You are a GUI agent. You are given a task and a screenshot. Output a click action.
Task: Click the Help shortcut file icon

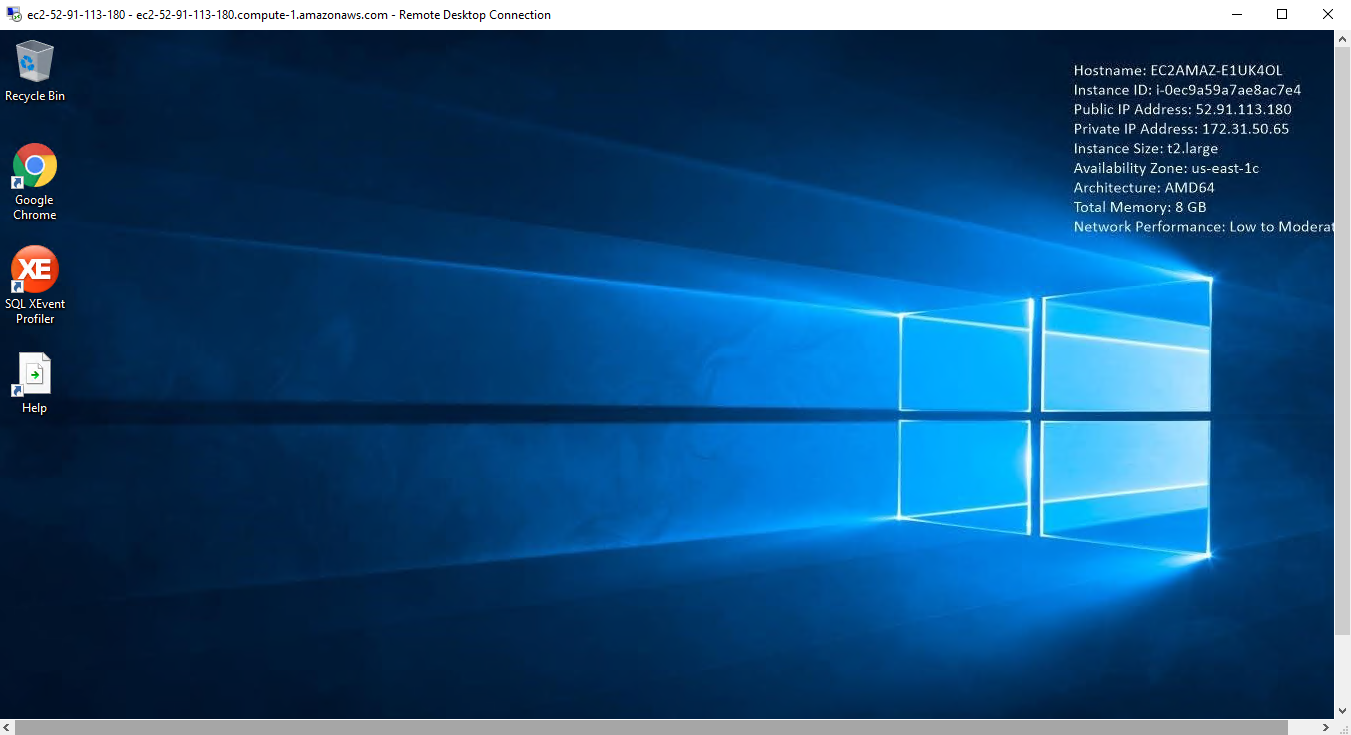(35, 375)
